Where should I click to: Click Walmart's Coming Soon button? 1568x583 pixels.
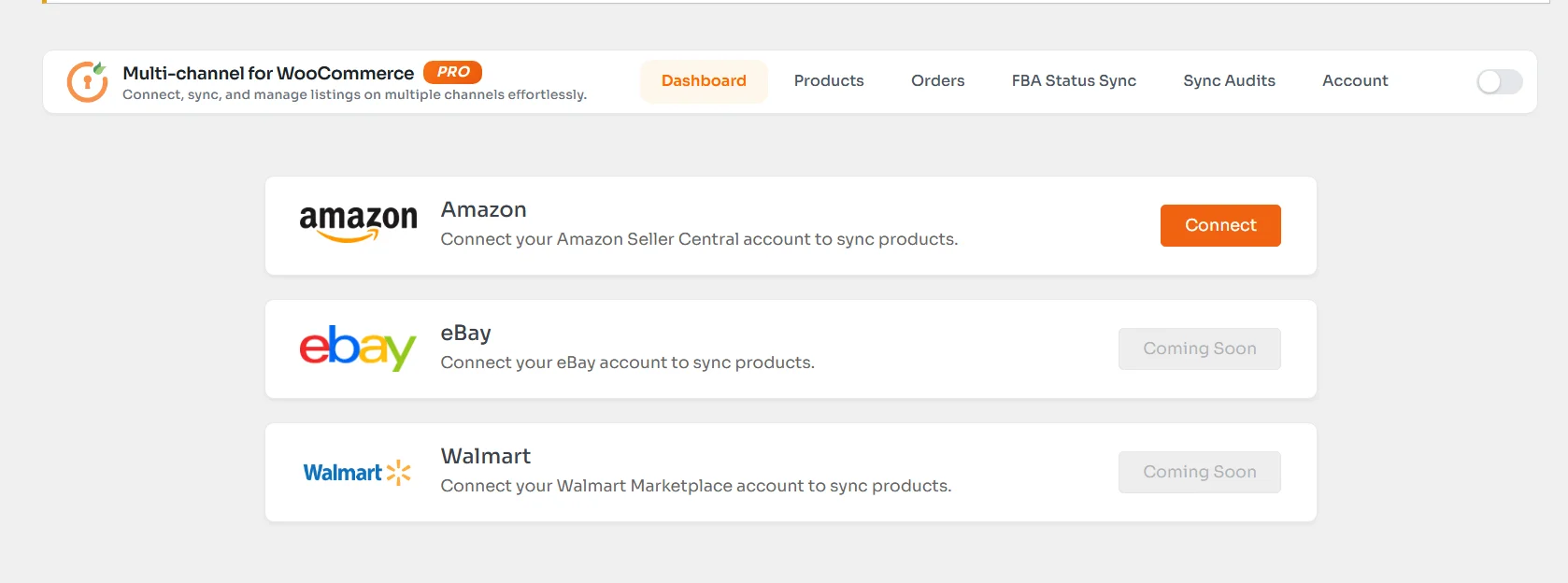point(1200,472)
